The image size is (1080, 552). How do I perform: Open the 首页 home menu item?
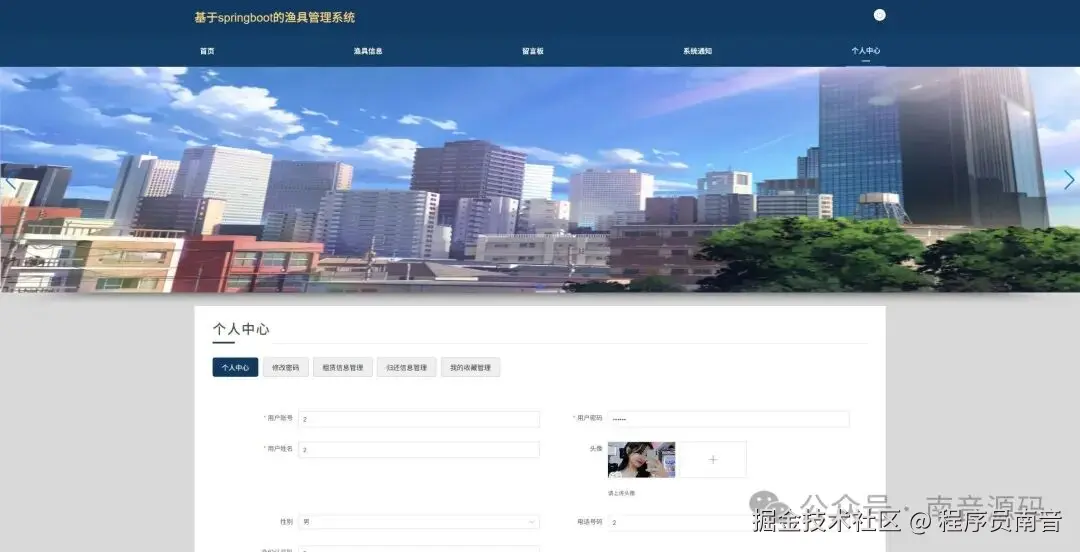207,51
